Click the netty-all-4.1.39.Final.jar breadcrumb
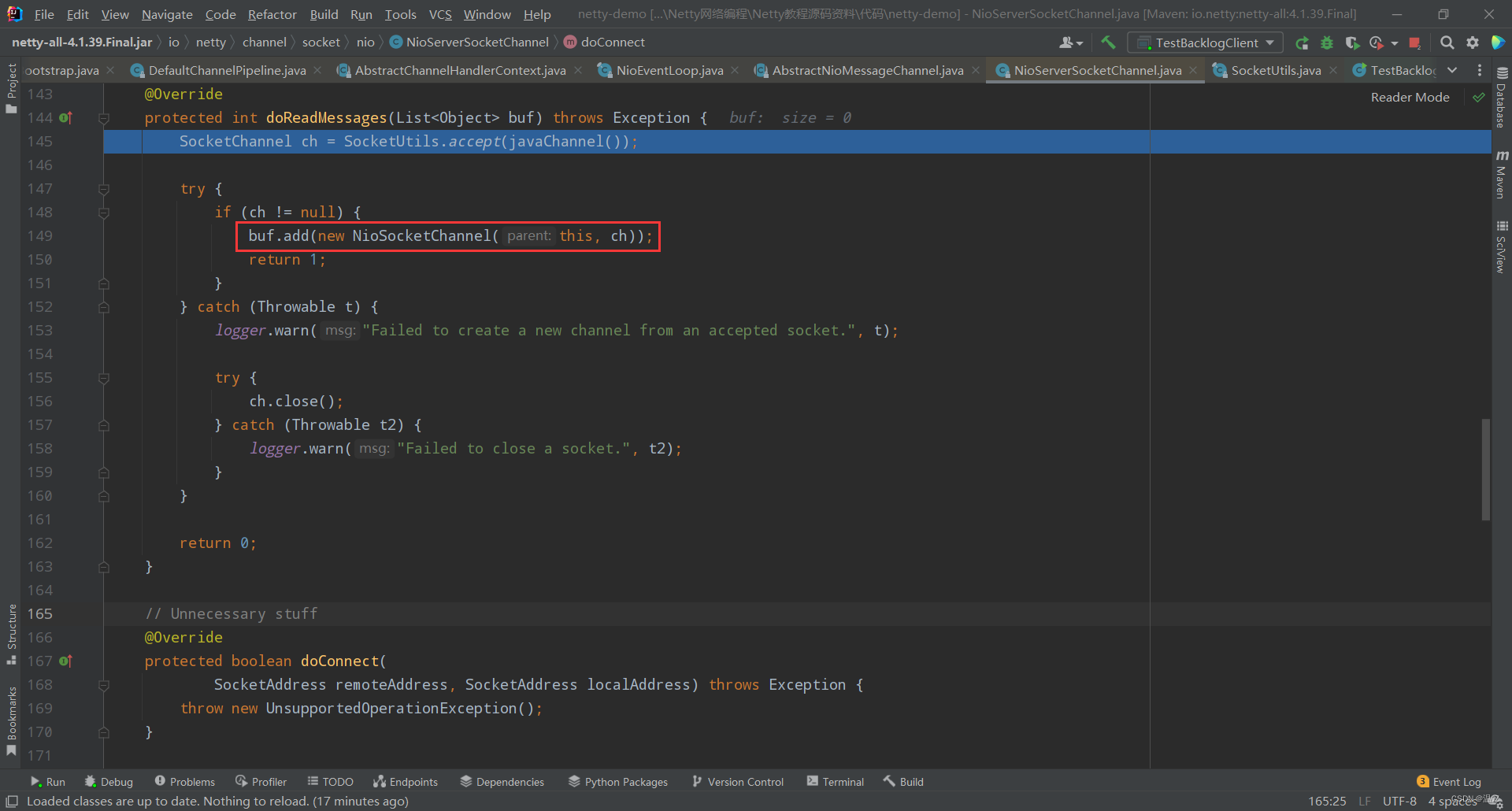Image resolution: width=1512 pixels, height=811 pixels. (82, 42)
